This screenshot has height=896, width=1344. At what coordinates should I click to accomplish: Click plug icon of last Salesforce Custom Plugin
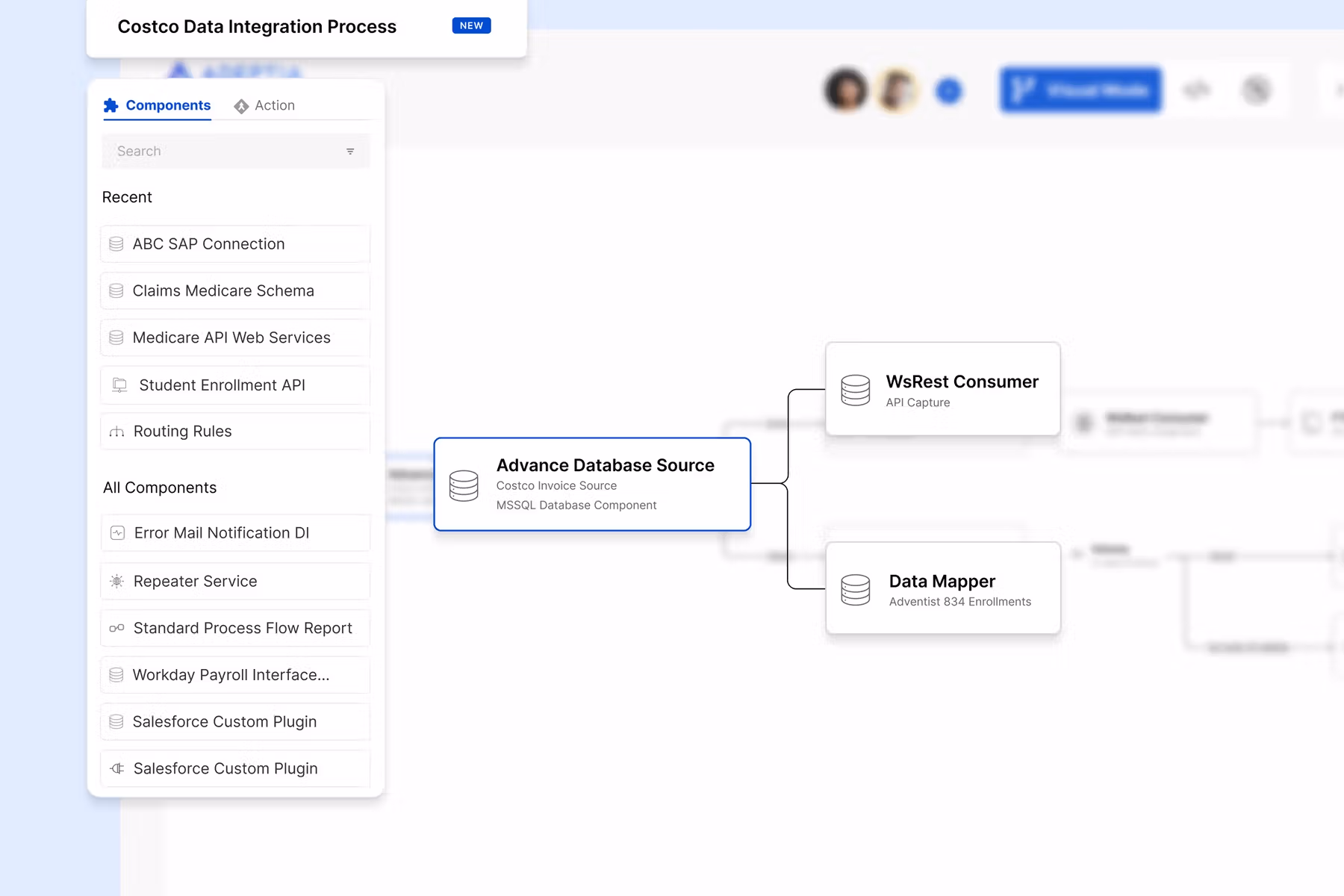click(117, 768)
